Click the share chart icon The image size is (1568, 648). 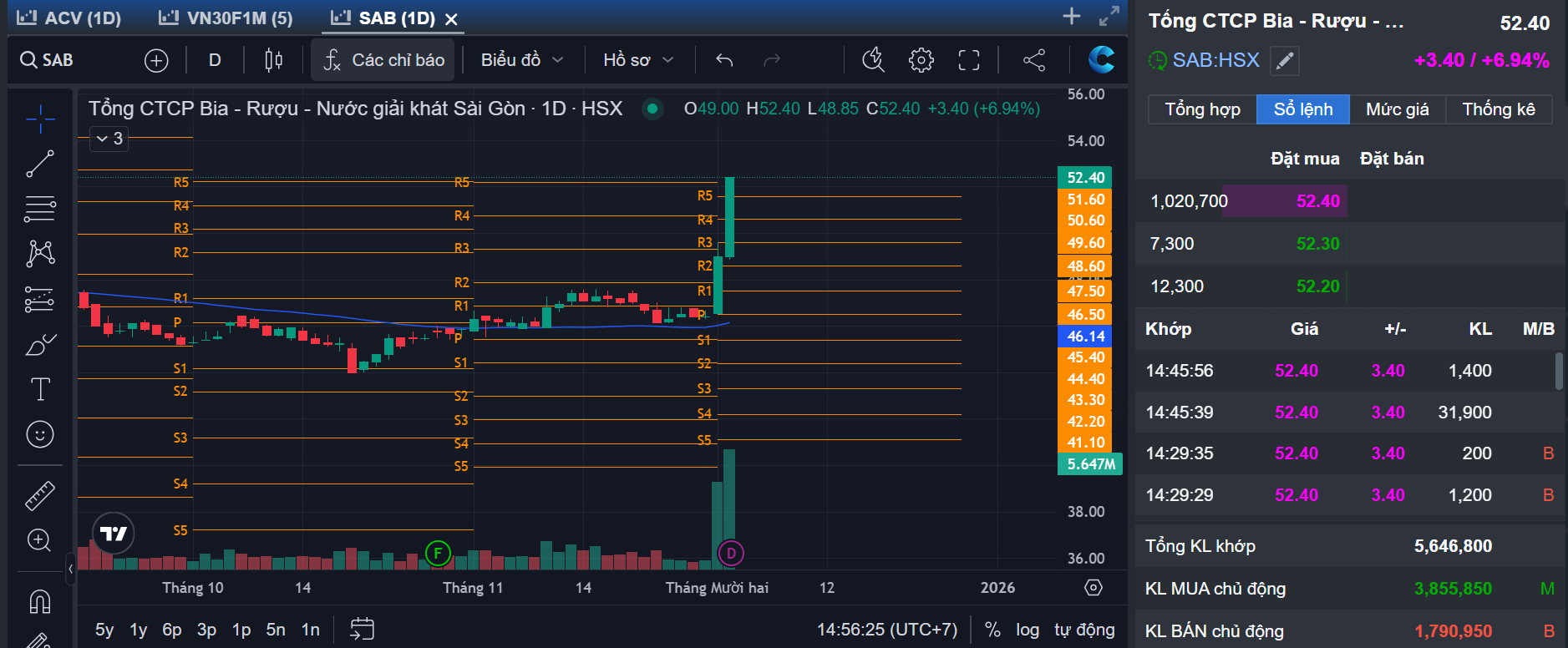(x=1034, y=60)
